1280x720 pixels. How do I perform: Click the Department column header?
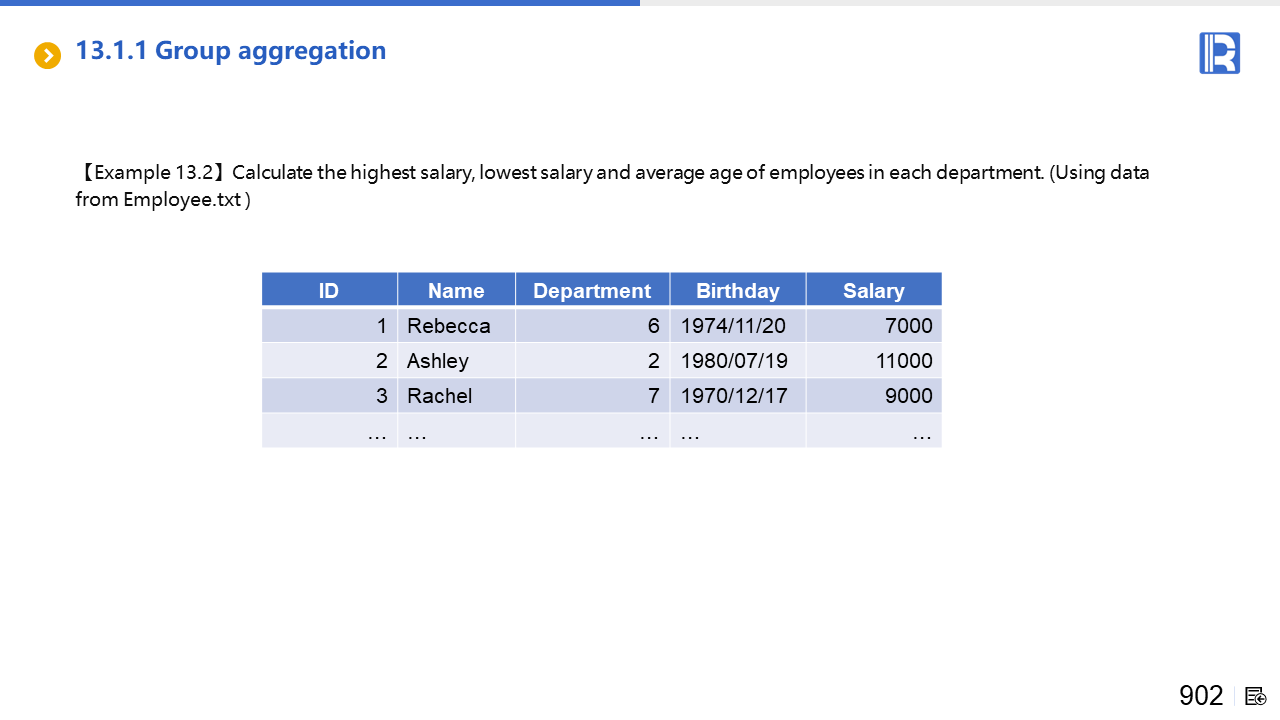(592, 290)
